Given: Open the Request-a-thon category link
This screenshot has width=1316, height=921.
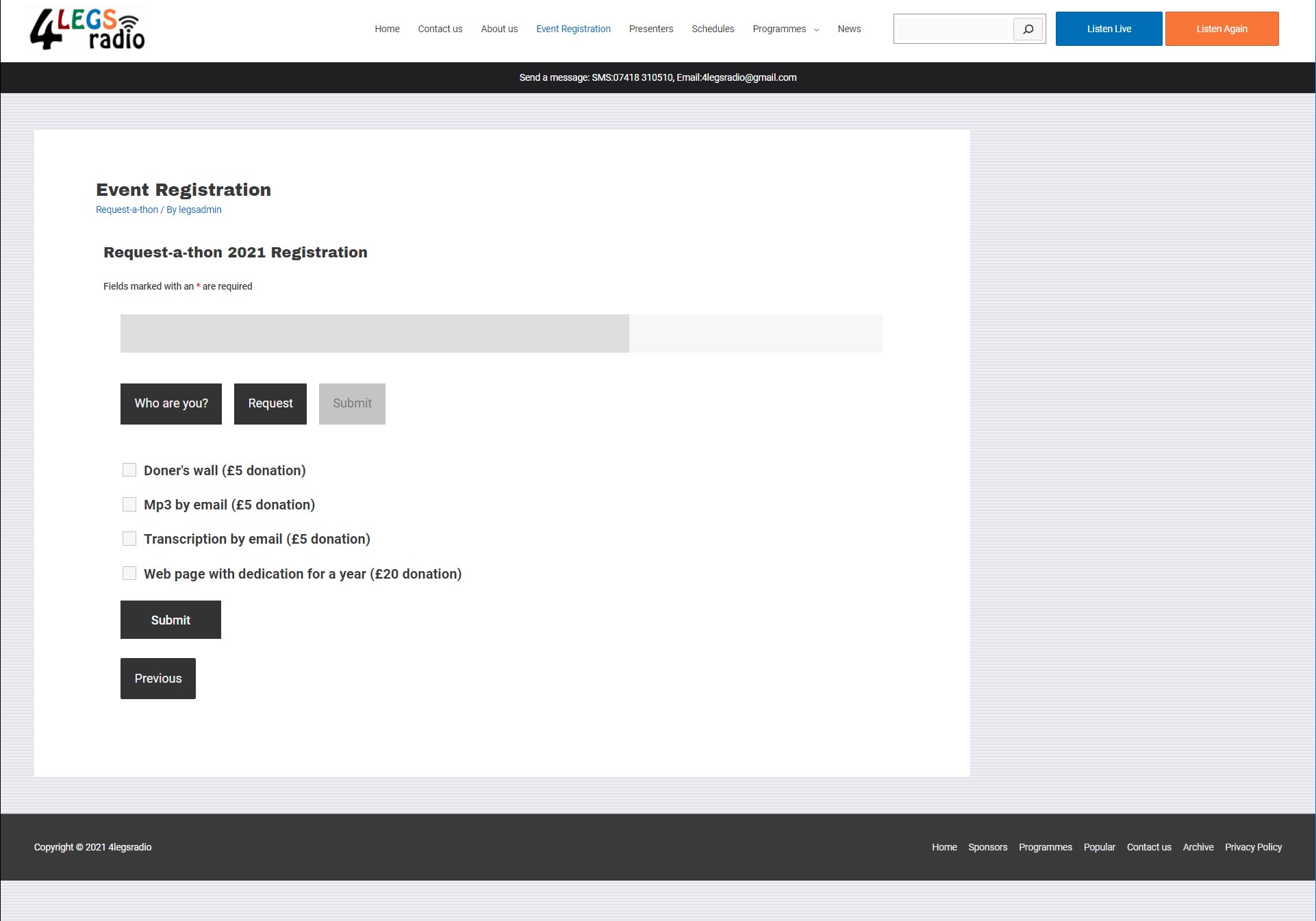Looking at the screenshot, I should coord(127,210).
